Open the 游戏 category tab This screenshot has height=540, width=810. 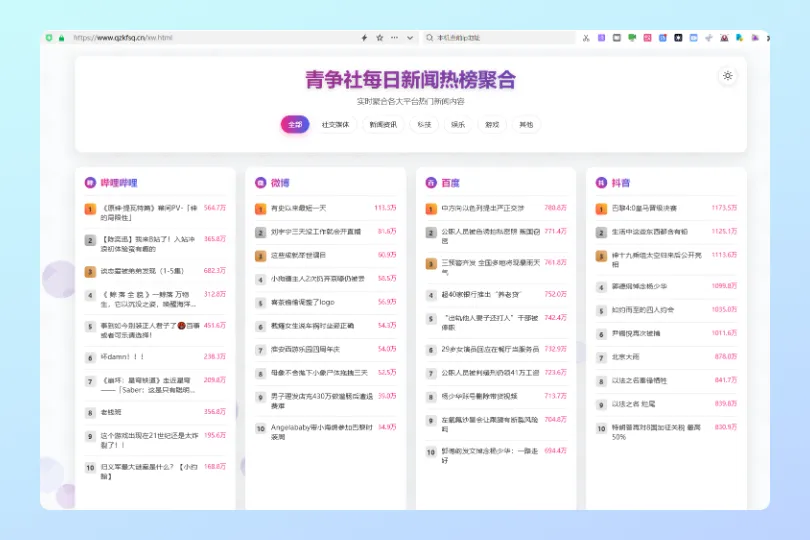pos(492,125)
